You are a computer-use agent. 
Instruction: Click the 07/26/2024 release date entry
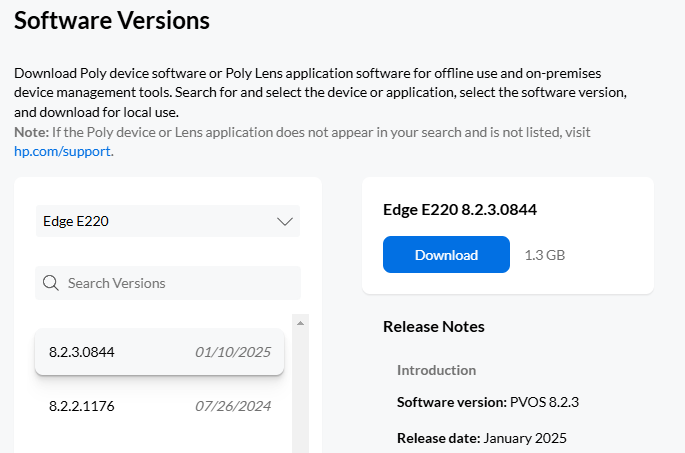pos(232,406)
